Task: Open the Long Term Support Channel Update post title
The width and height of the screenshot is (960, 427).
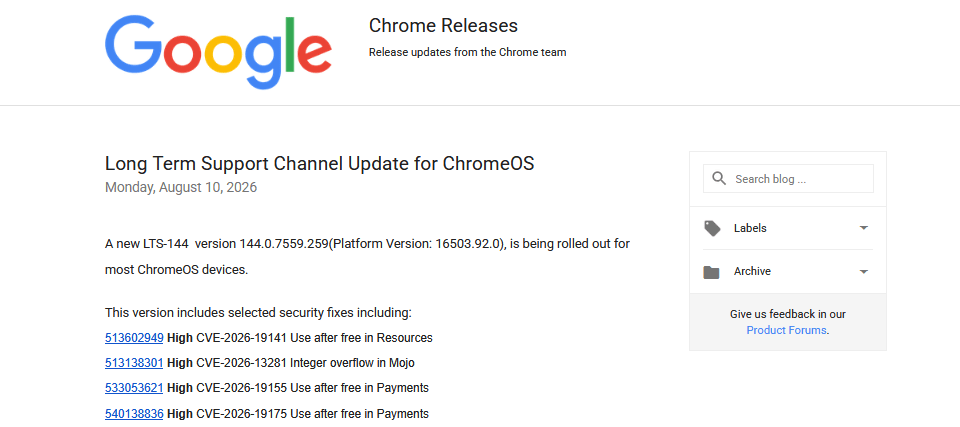Action: point(320,164)
